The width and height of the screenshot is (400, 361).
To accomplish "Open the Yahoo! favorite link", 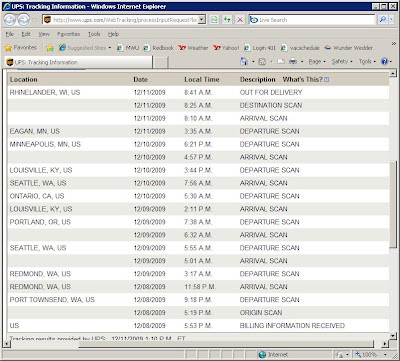I will (226, 48).
